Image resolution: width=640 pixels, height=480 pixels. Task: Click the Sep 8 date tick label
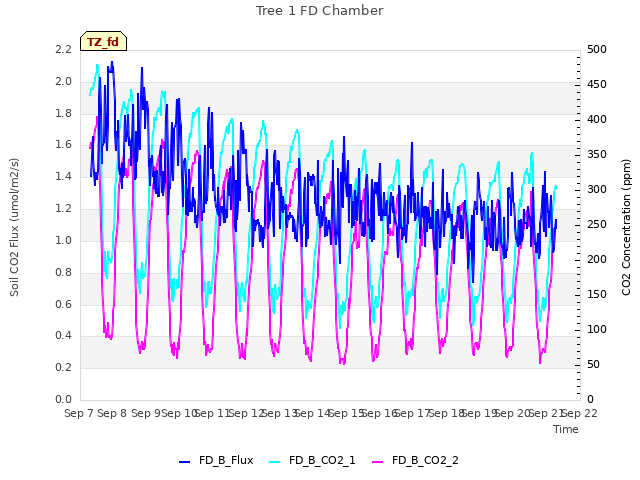point(112,413)
